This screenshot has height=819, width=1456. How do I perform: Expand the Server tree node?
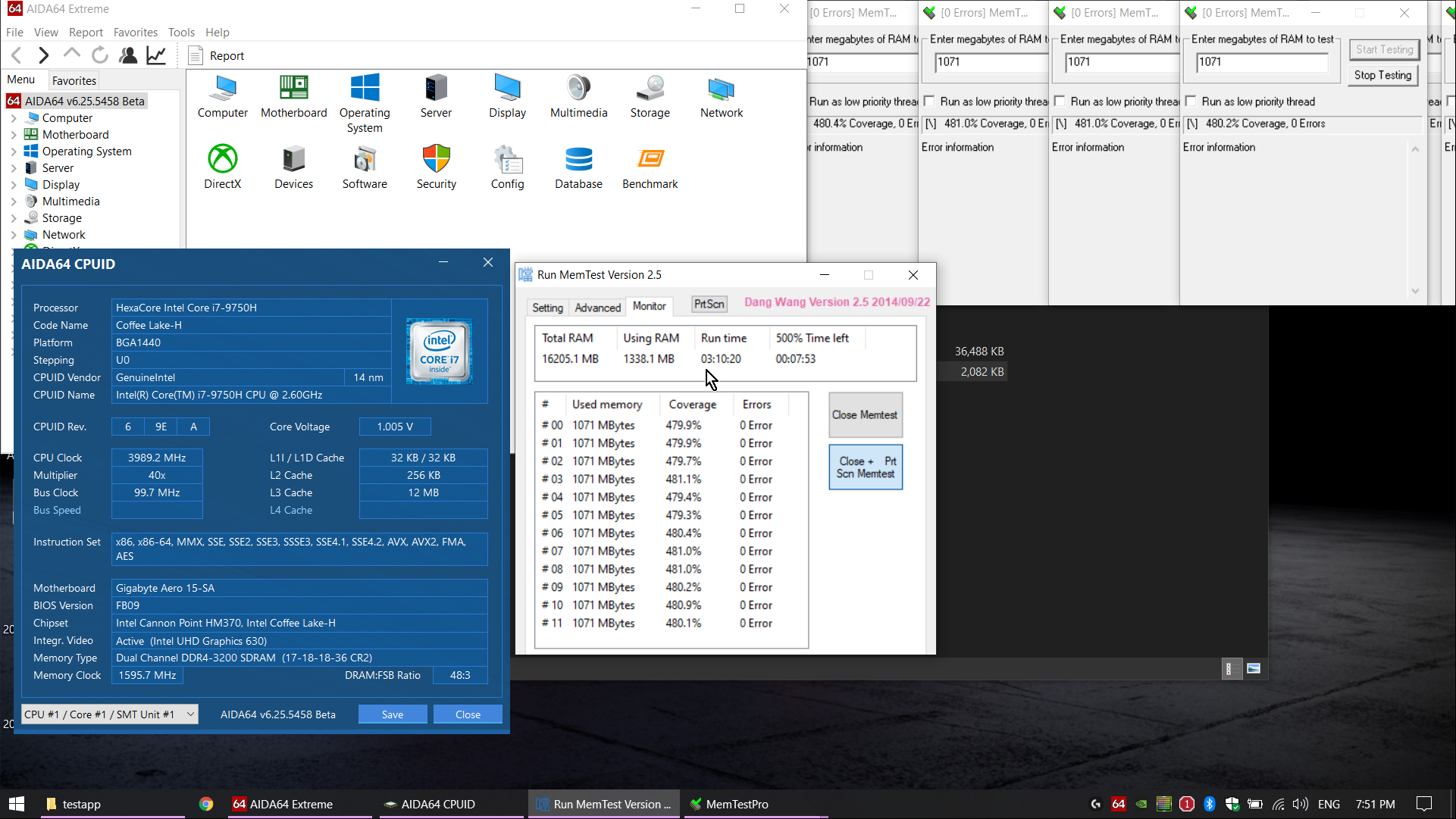pos(14,168)
